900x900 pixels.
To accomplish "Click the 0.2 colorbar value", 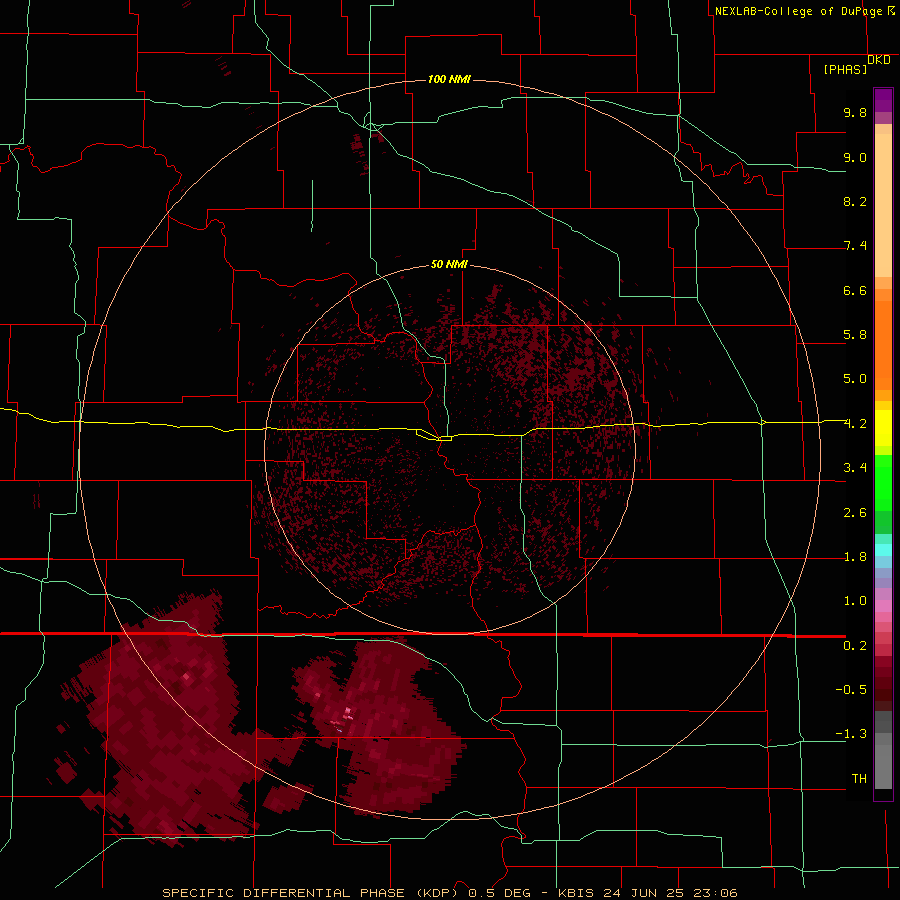I will coord(855,646).
